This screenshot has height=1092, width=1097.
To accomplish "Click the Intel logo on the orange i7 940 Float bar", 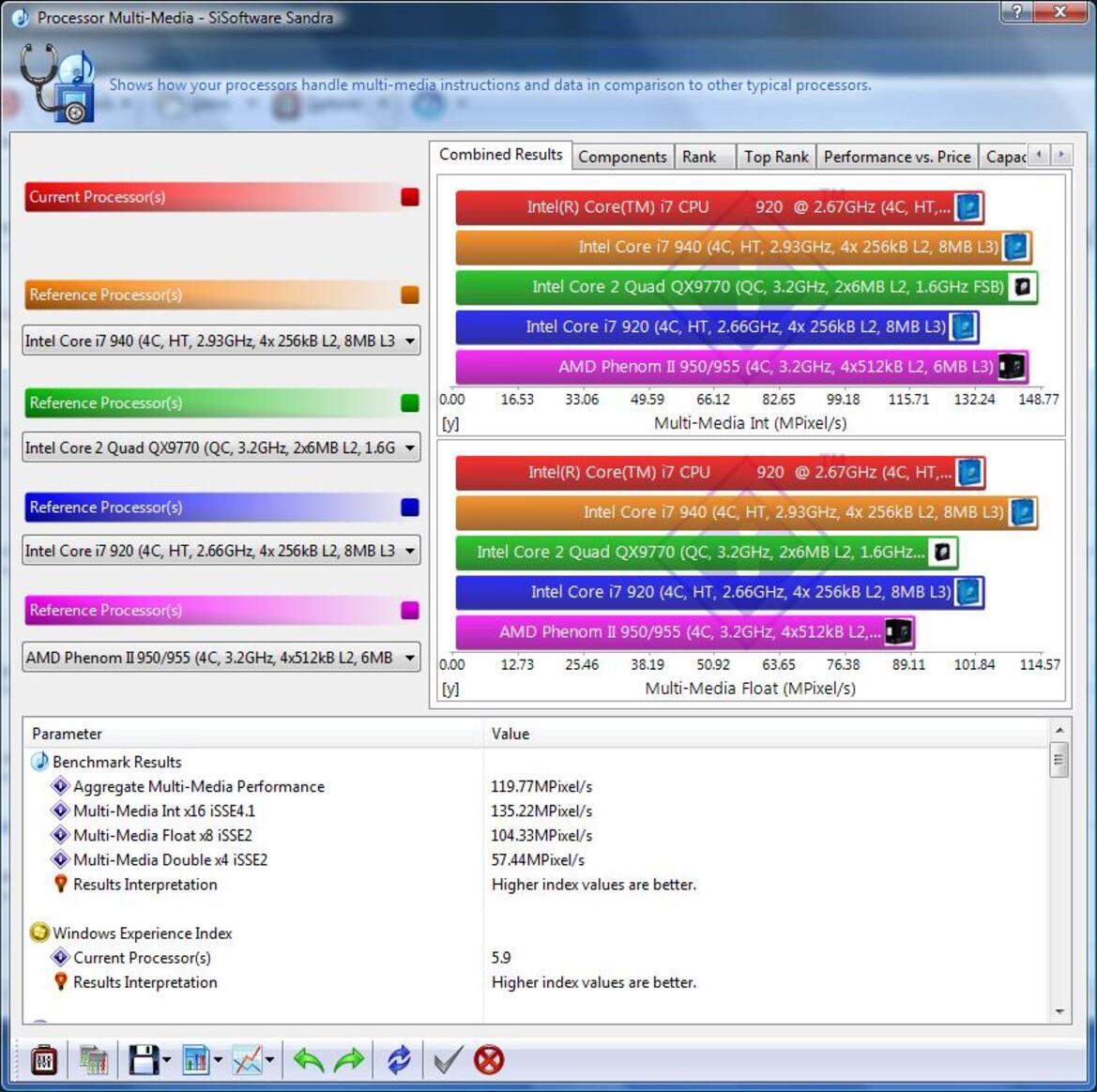I will pyautogui.click(x=1023, y=512).
